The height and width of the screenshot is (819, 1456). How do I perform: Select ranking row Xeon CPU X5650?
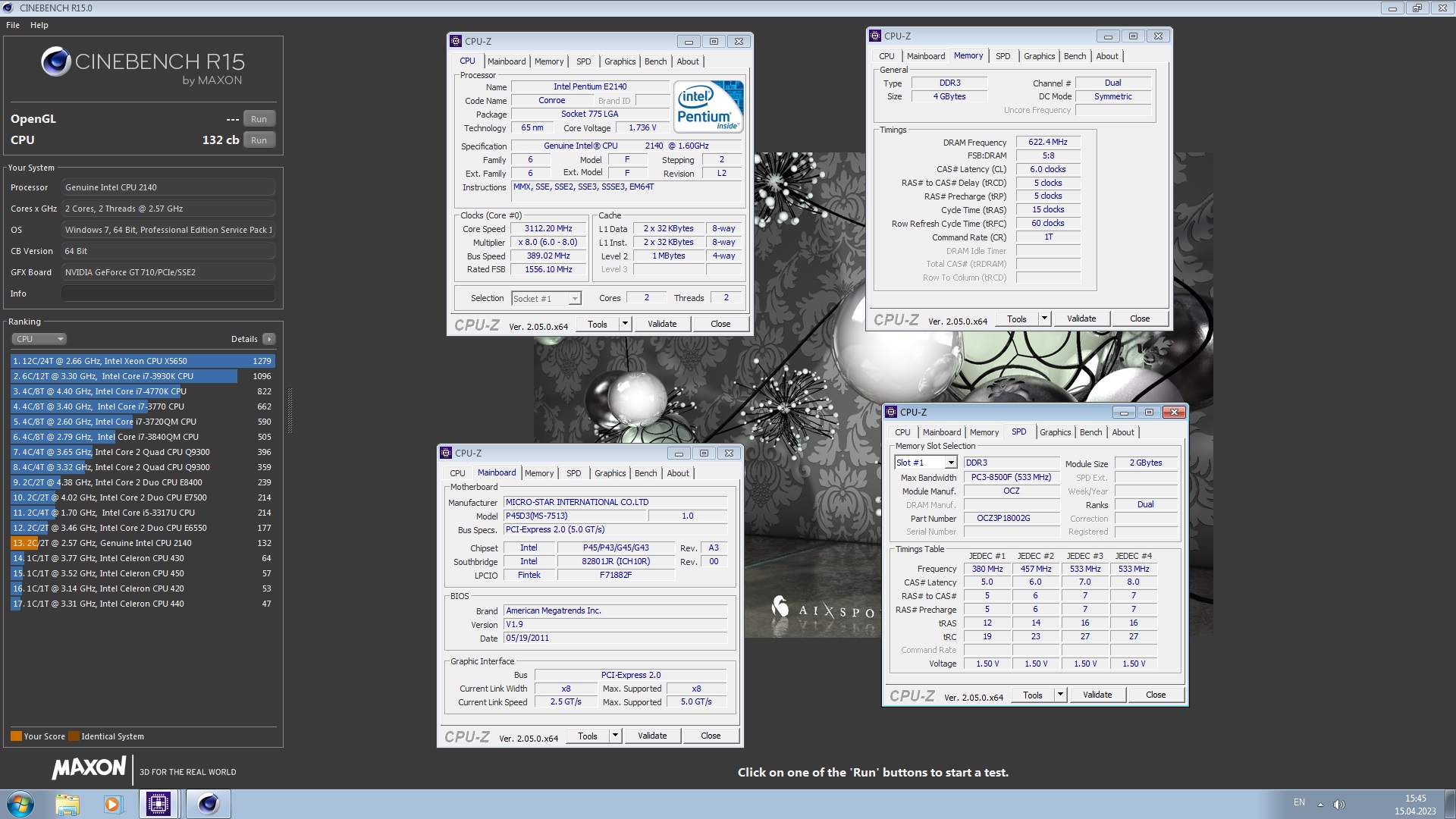coord(143,361)
